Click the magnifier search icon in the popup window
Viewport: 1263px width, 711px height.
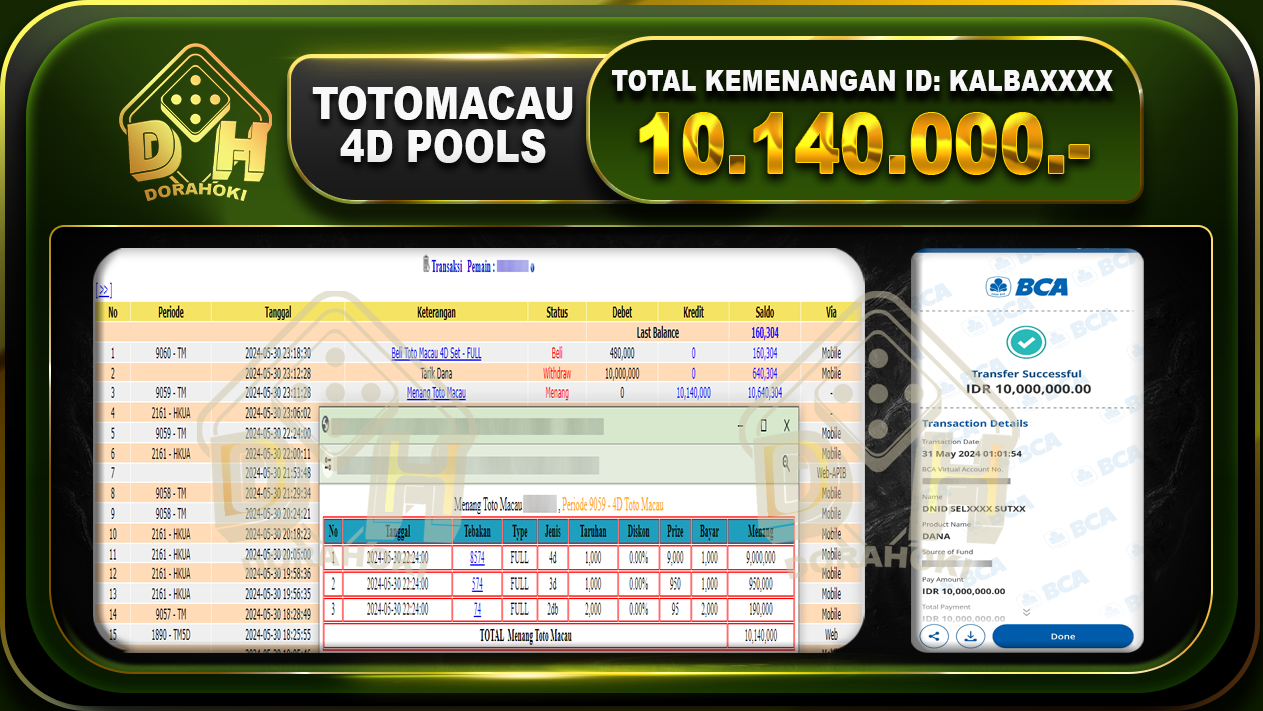coord(786,461)
